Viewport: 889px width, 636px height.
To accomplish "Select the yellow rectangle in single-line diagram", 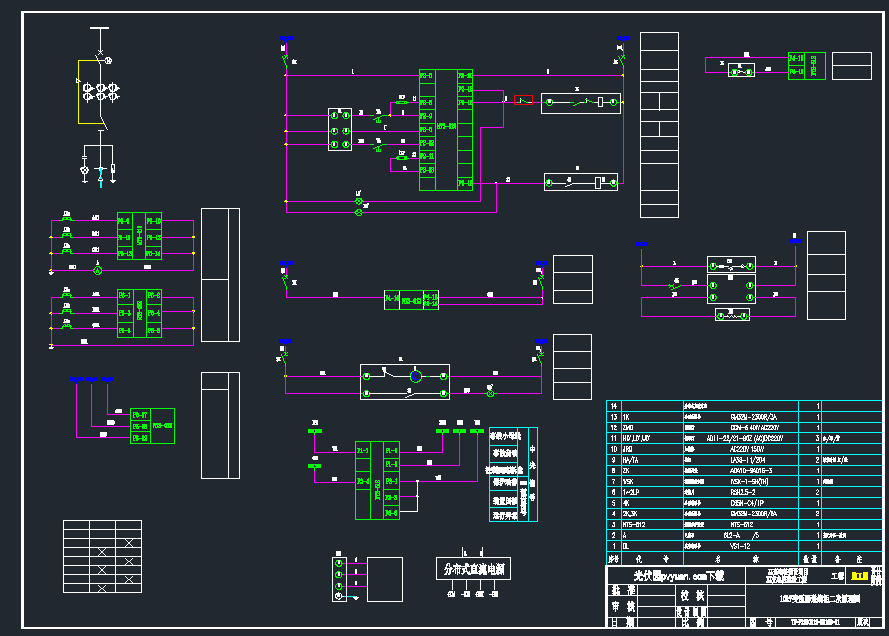I will pyautogui.click(x=81, y=91).
